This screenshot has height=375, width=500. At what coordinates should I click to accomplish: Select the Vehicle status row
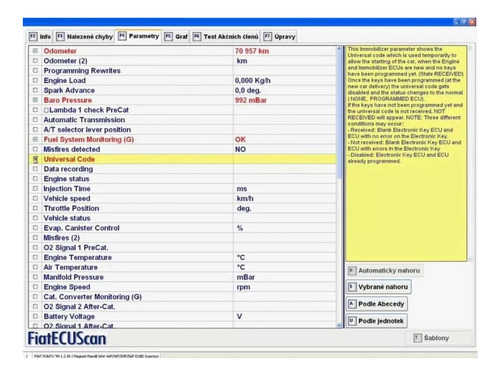[x=183, y=218]
